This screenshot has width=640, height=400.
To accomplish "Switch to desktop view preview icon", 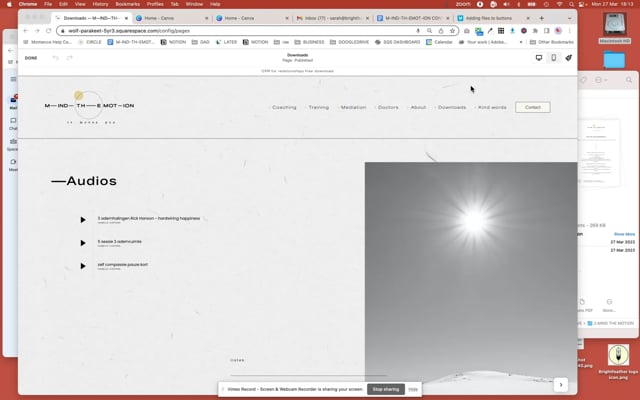I will pos(539,58).
